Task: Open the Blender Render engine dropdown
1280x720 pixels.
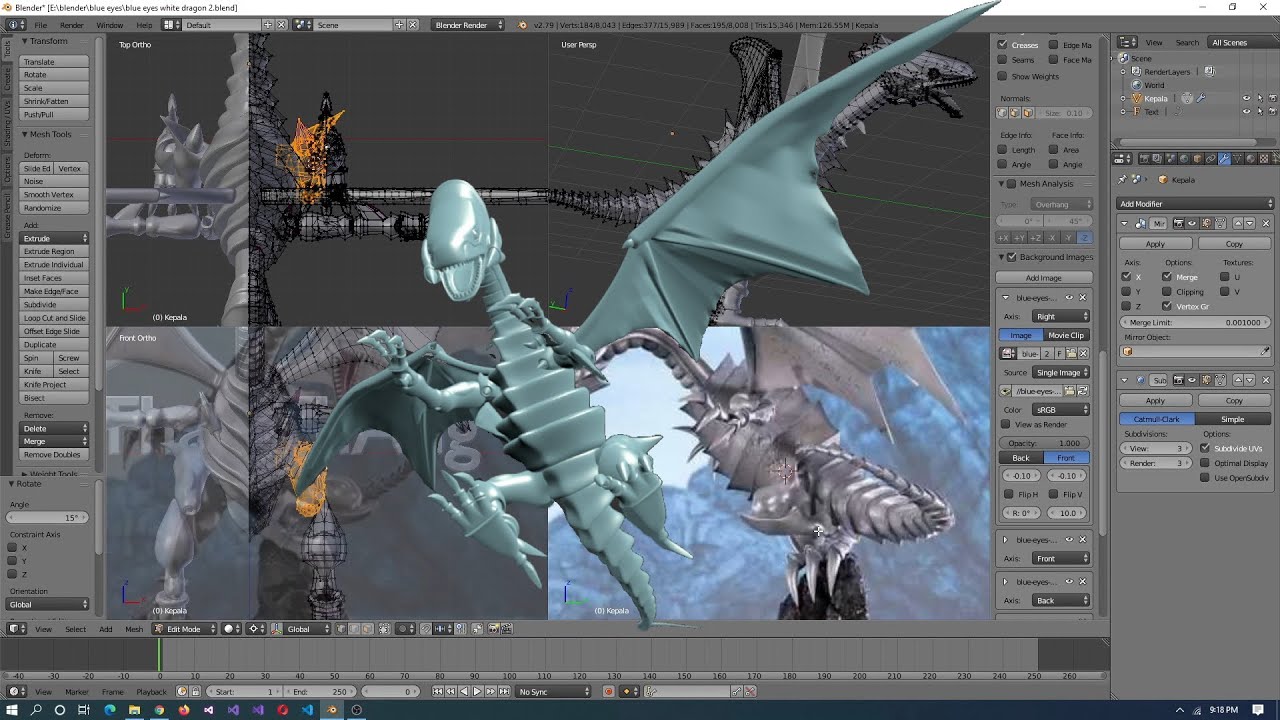Action: (469, 24)
